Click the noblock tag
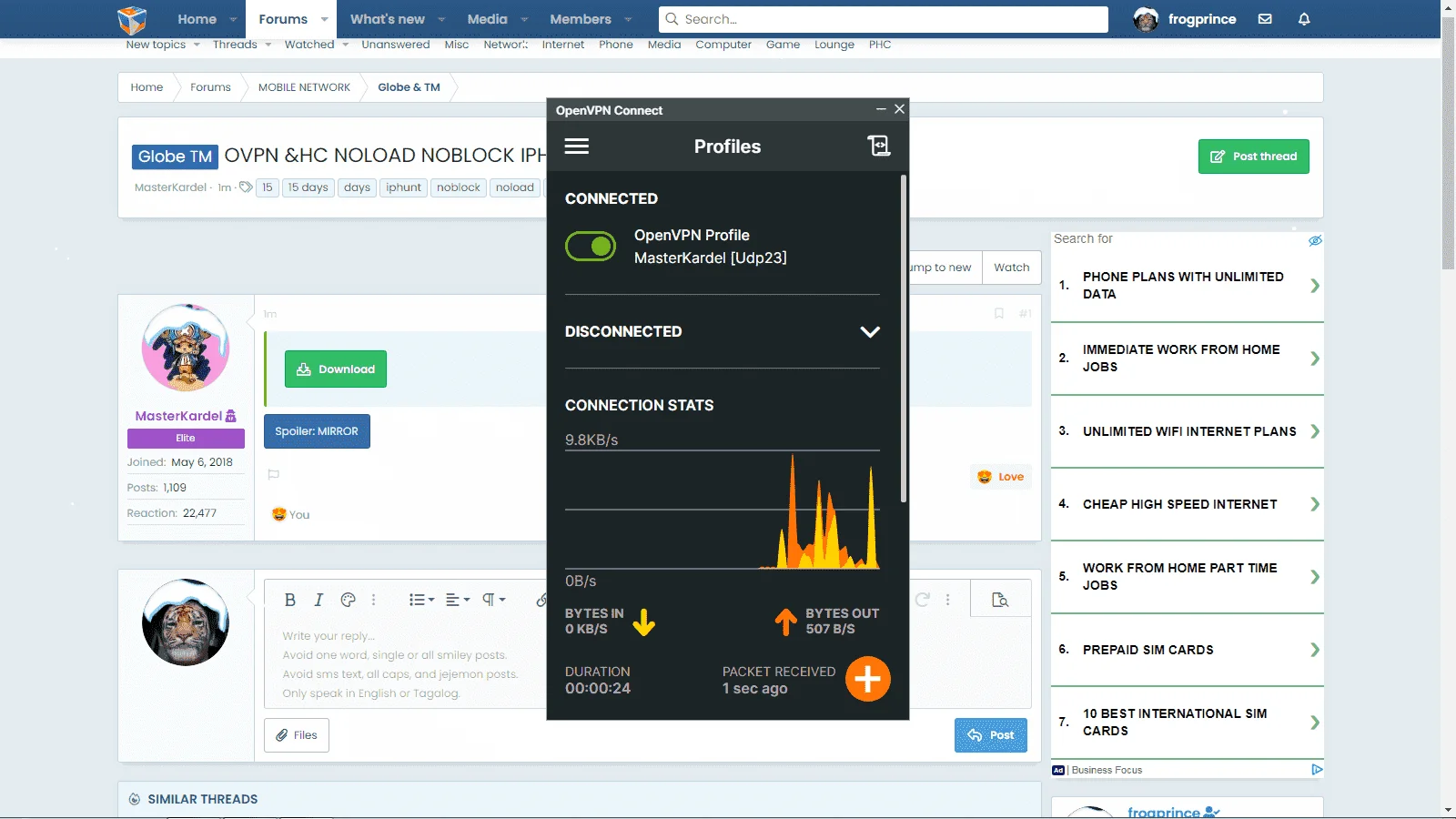The width and height of the screenshot is (1456, 819). tap(458, 187)
